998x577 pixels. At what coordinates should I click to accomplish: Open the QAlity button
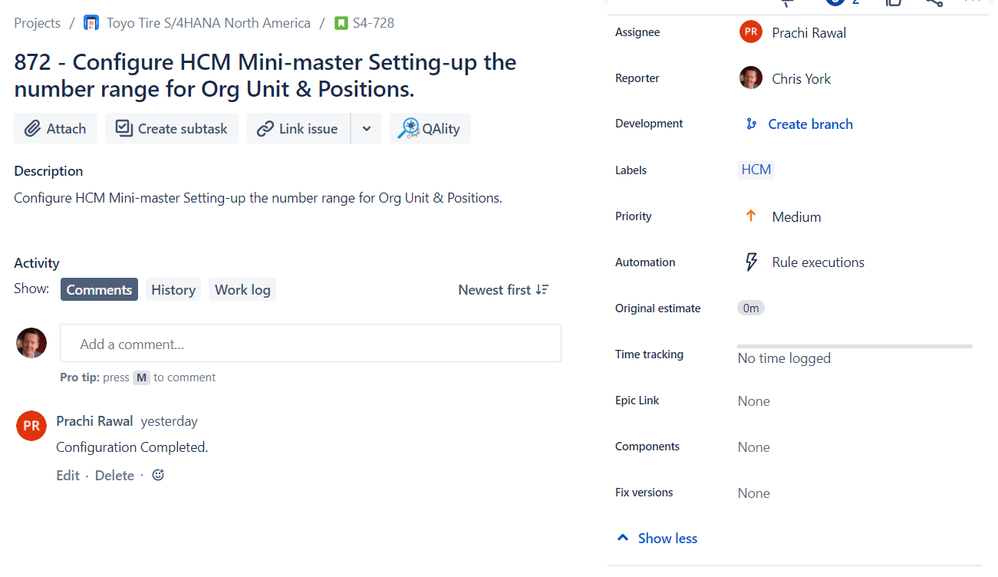[x=430, y=129]
